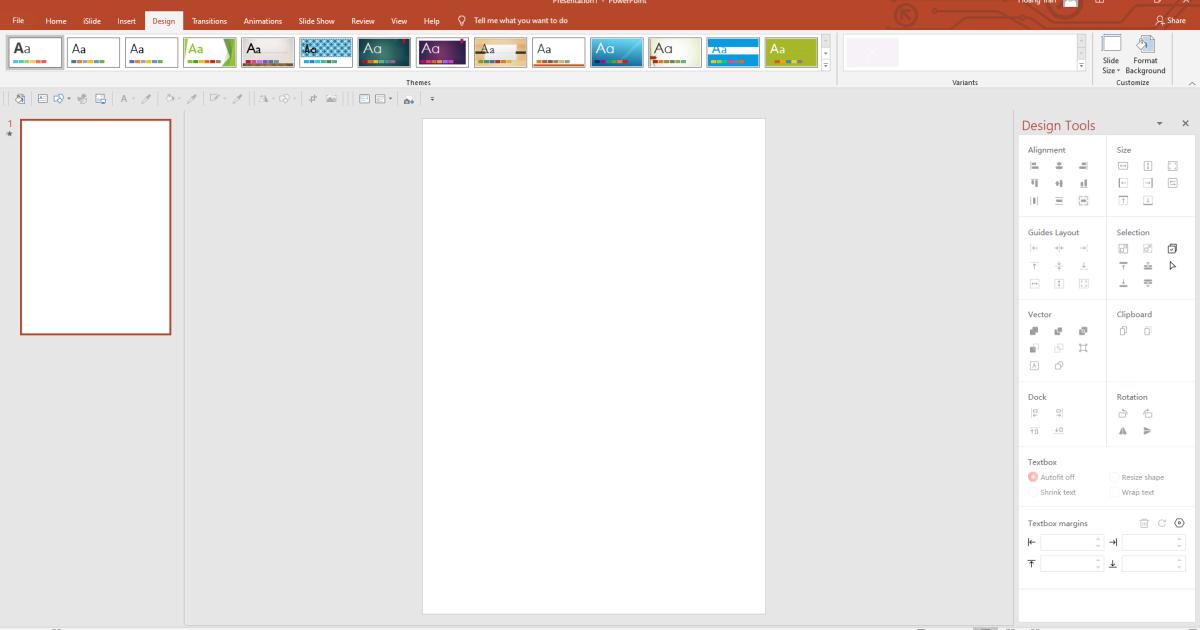Viewport: 1200px width, 630px height.
Task: Click the Flip Horizontal icon under Rotation
Action: [1122, 431]
